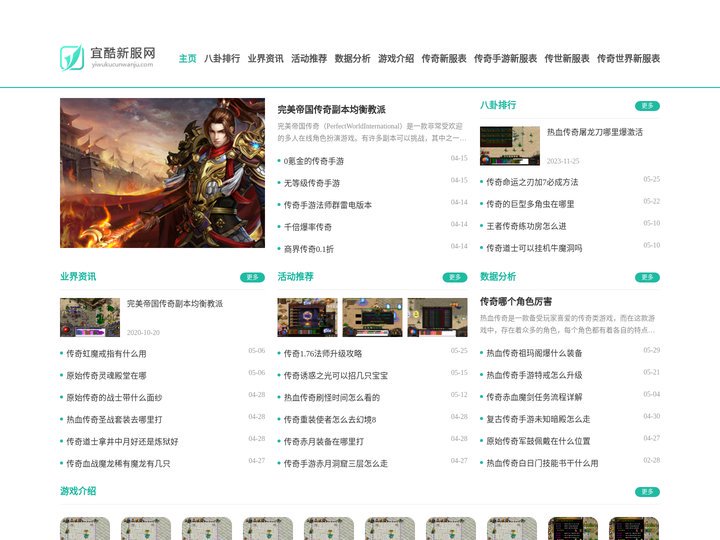Click the 数据分析 section heading
720x540 pixels.
tap(498, 276)
